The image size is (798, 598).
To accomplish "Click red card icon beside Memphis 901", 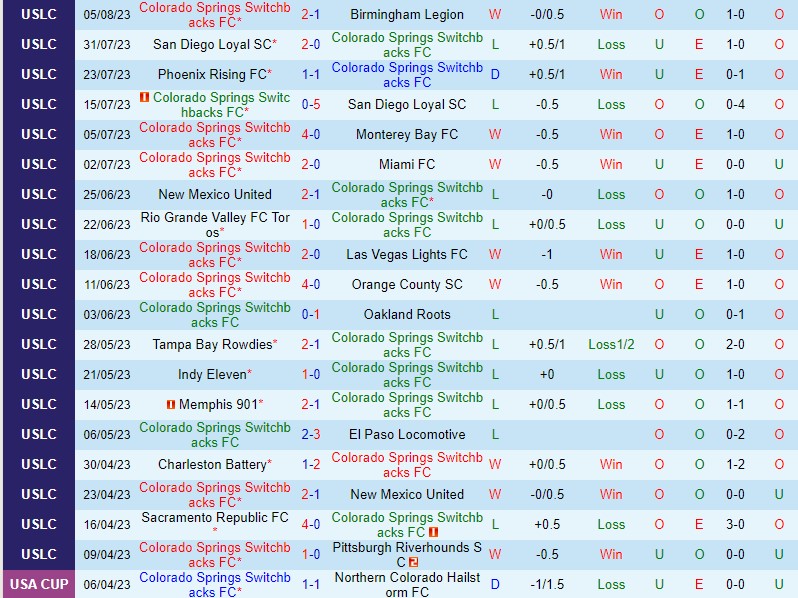I will pos(171,405).
